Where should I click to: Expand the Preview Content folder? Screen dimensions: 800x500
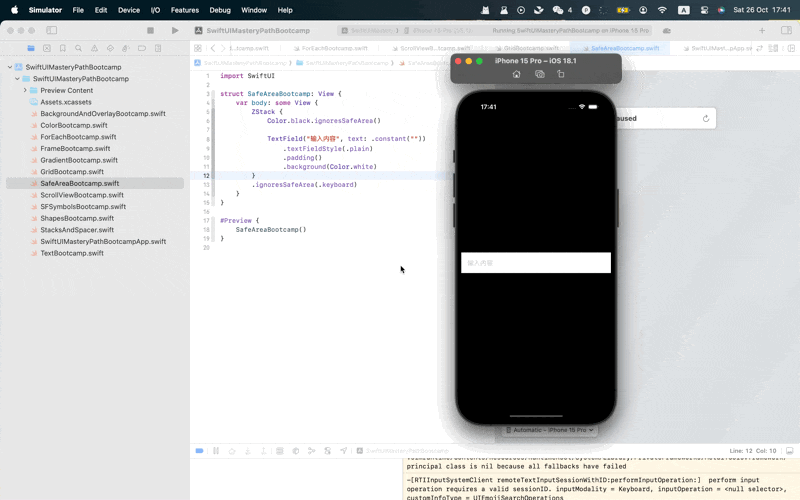pyautogui.click(x=25, y=90)
